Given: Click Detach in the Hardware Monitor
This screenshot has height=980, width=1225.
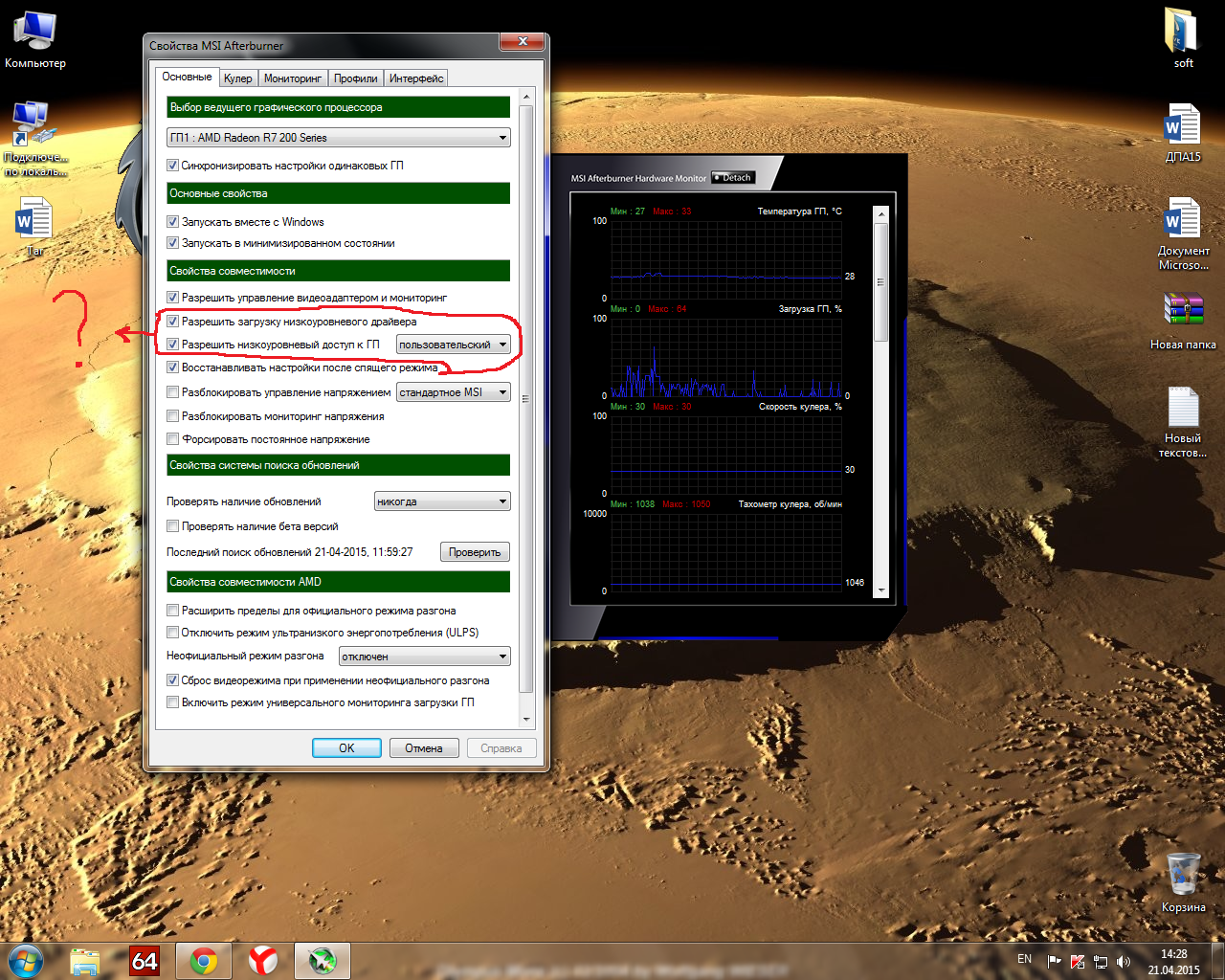Looking at the screenshot, I should [x=733, y=177].
